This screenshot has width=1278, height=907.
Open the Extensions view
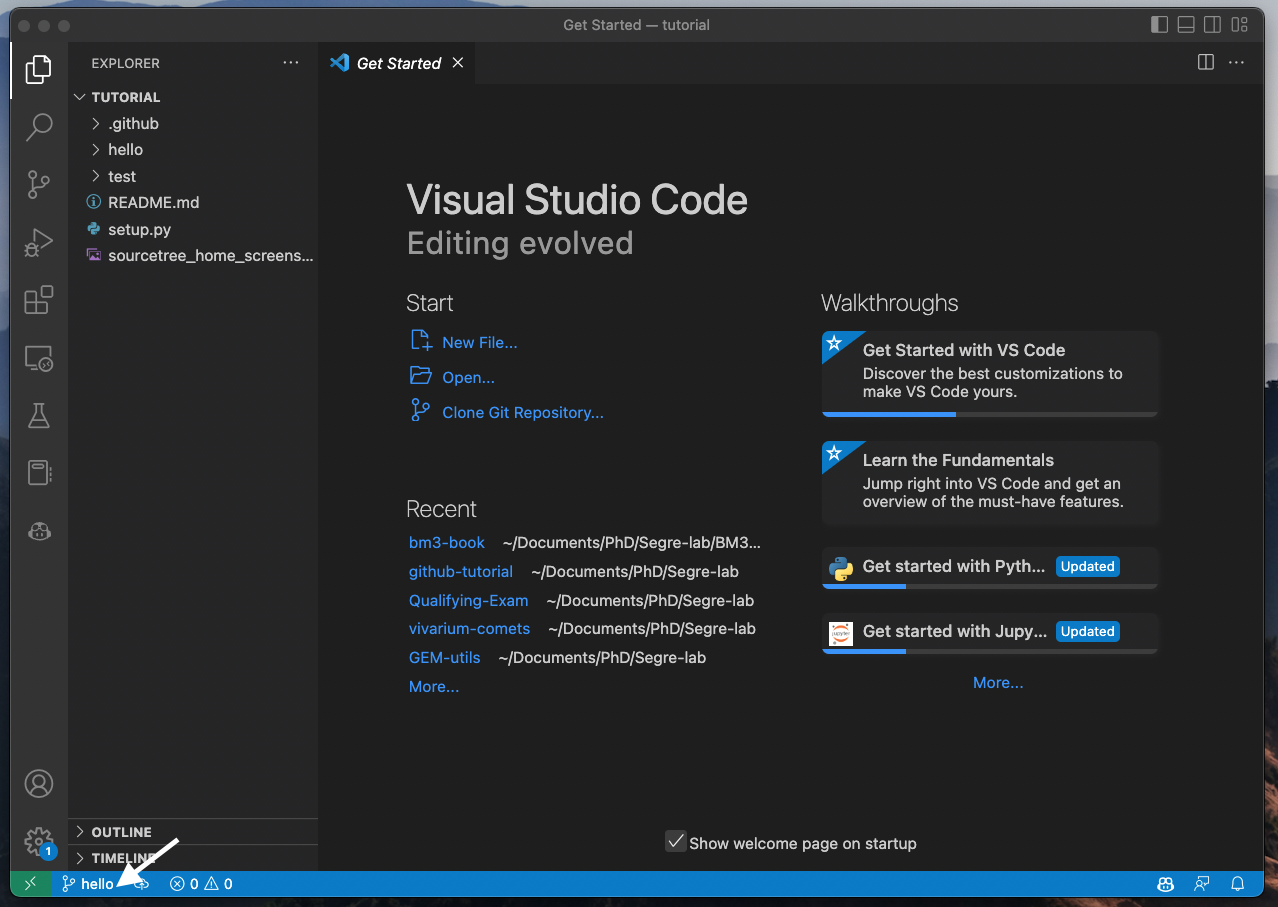click(39, 300)
